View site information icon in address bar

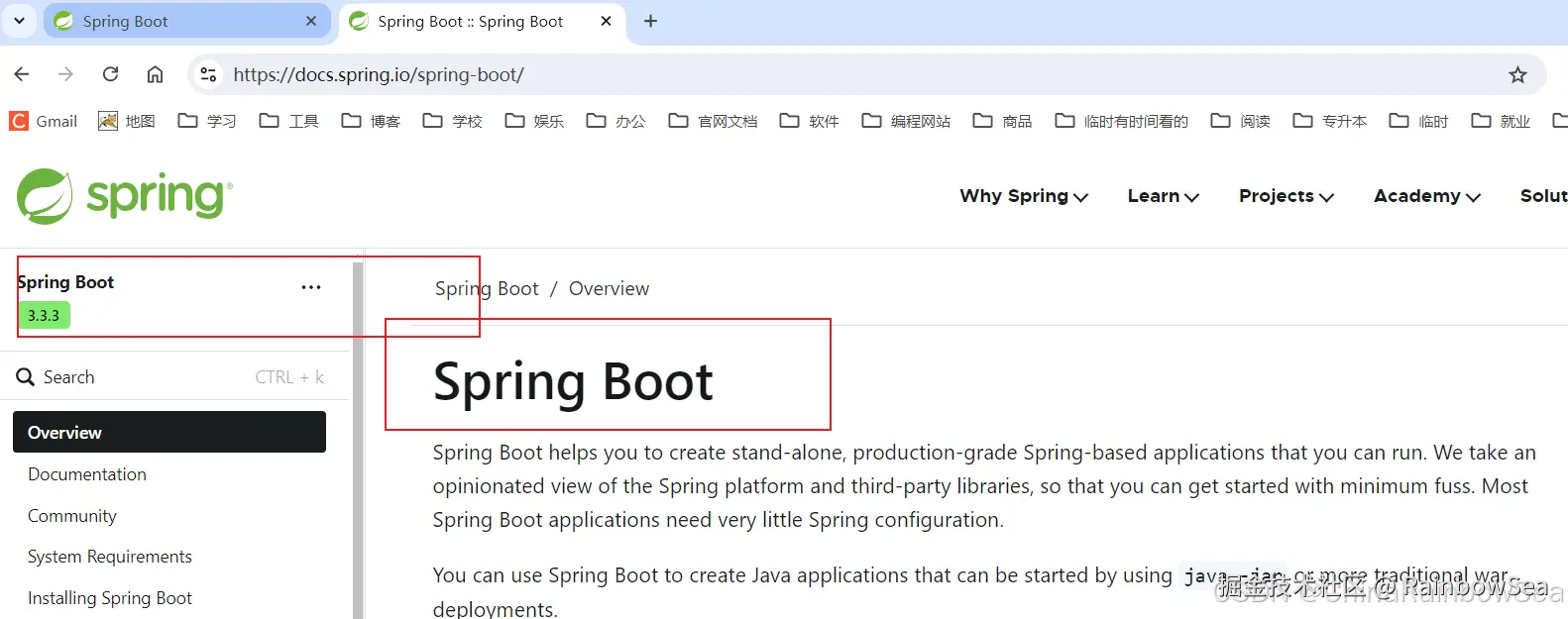tap(208, 74)
